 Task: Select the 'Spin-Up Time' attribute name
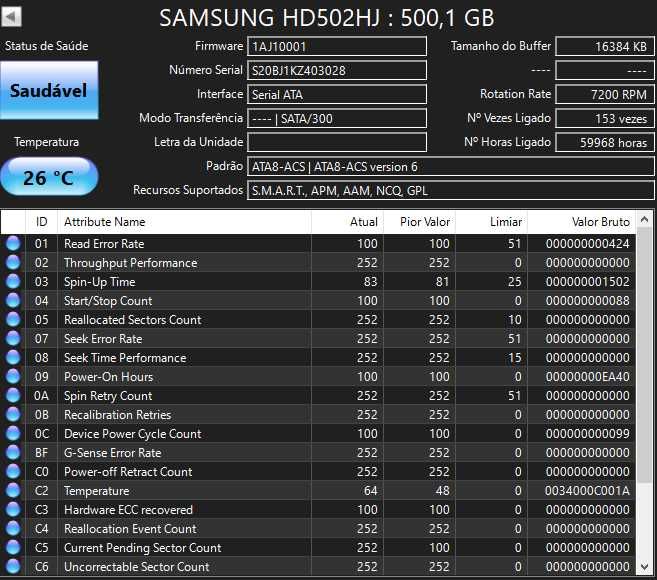pos(100,282)
